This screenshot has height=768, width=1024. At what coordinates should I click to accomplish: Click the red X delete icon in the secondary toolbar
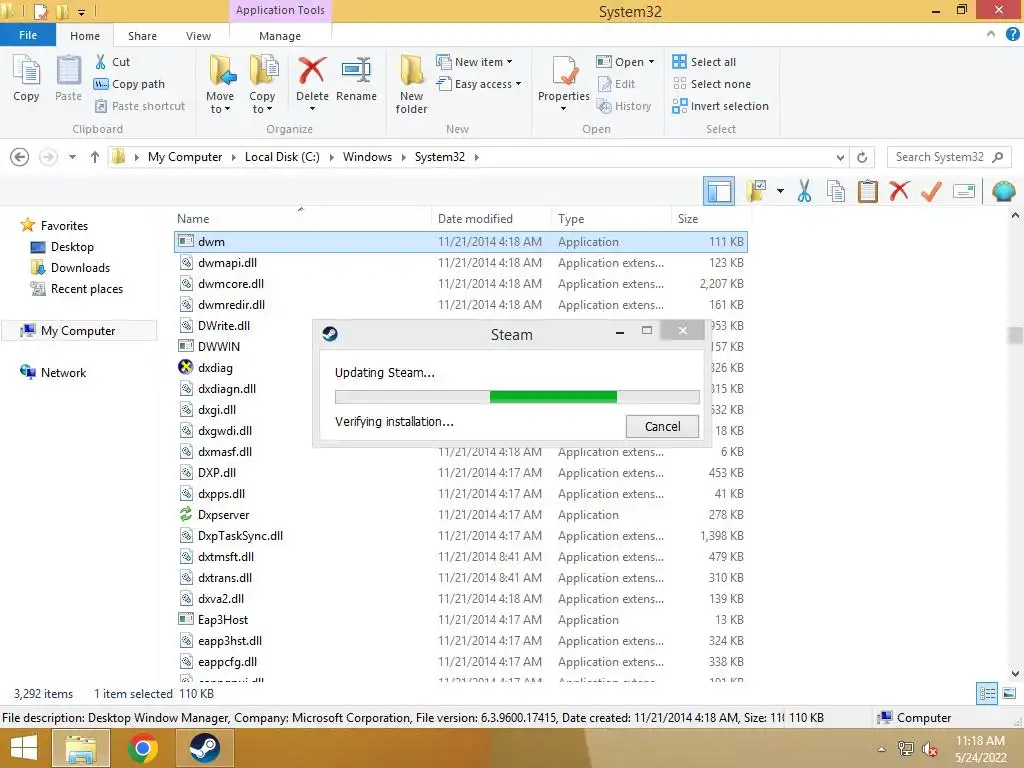coord(899,191)
